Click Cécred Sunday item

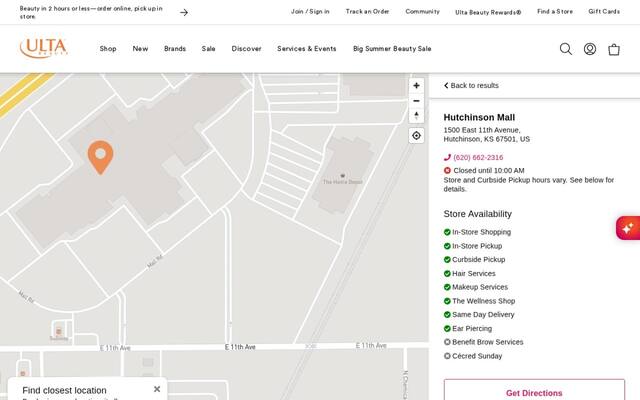[473, 356]
